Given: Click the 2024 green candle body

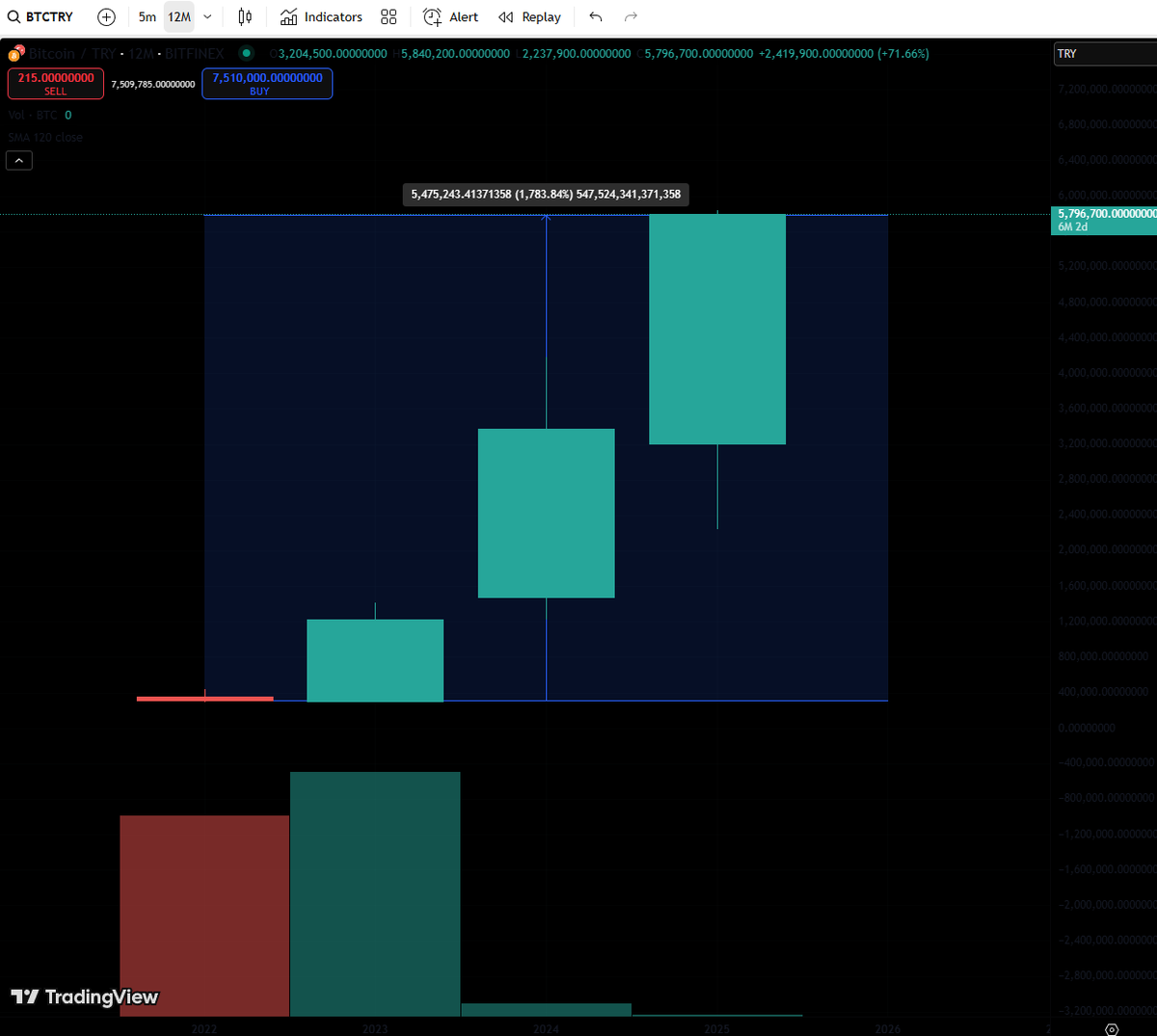Looking at the screenshot, I should (x=547, y=513).
